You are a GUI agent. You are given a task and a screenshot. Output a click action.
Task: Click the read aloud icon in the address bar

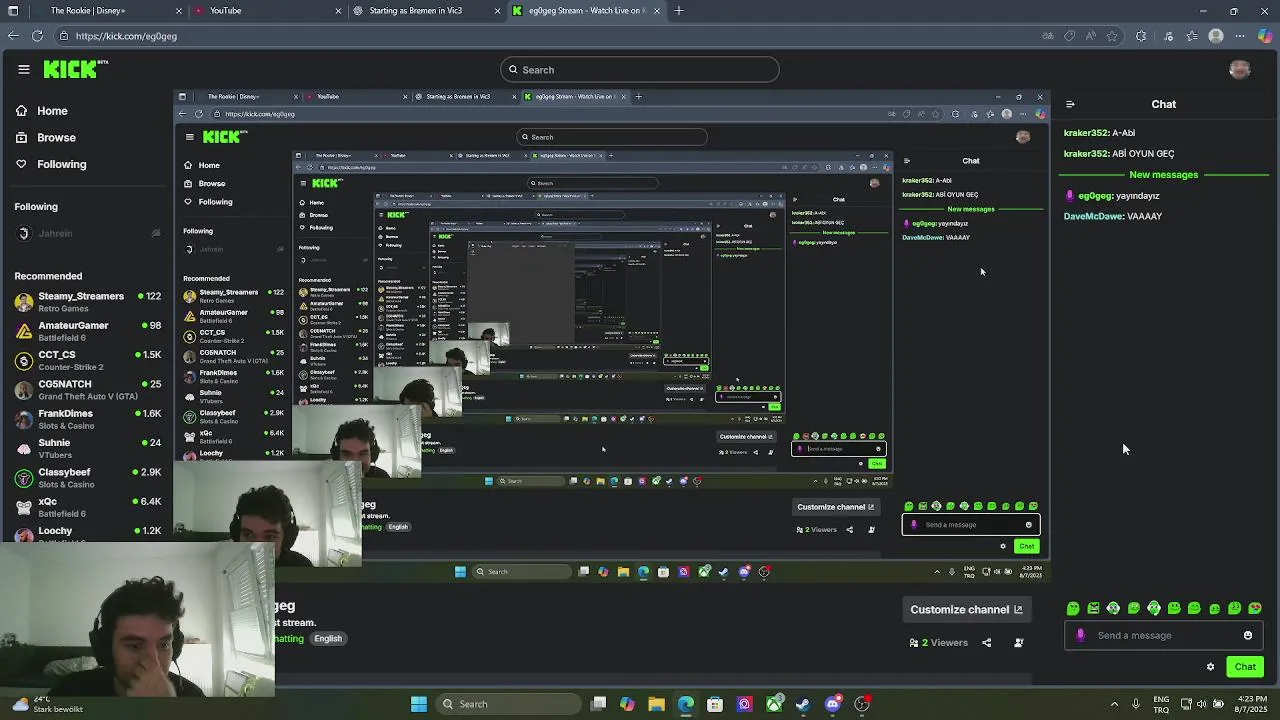point(1090,36)
